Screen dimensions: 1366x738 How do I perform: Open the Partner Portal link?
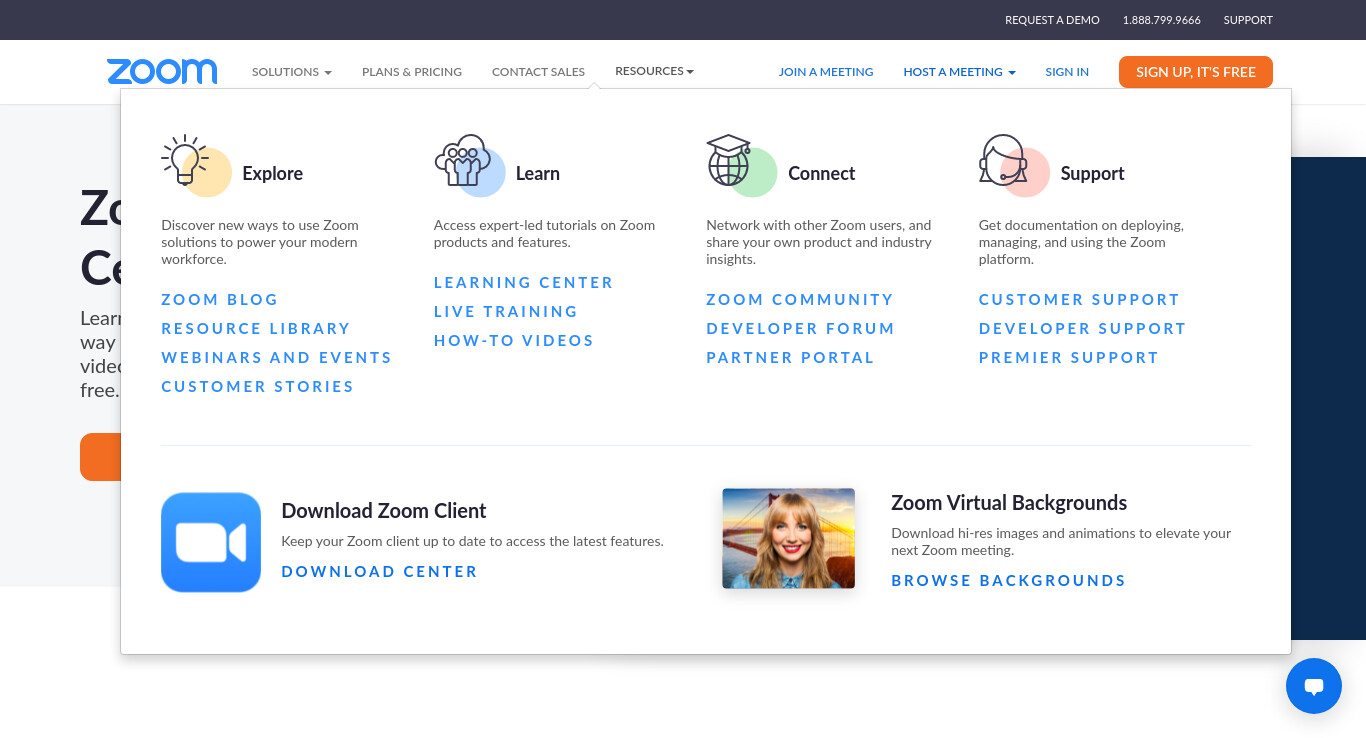[791, 358]
